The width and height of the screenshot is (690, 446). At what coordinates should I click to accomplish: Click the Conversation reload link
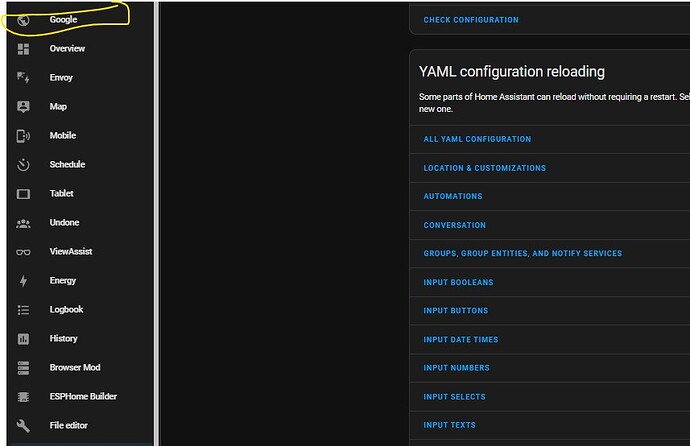(x=454, y=225)
